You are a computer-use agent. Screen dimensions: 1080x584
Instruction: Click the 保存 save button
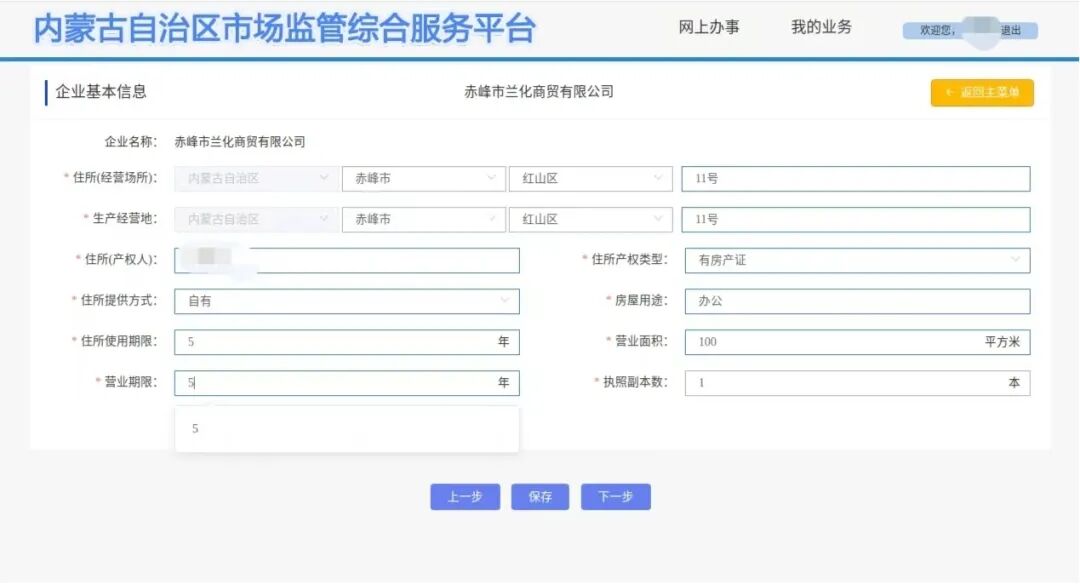click(540, 497)
